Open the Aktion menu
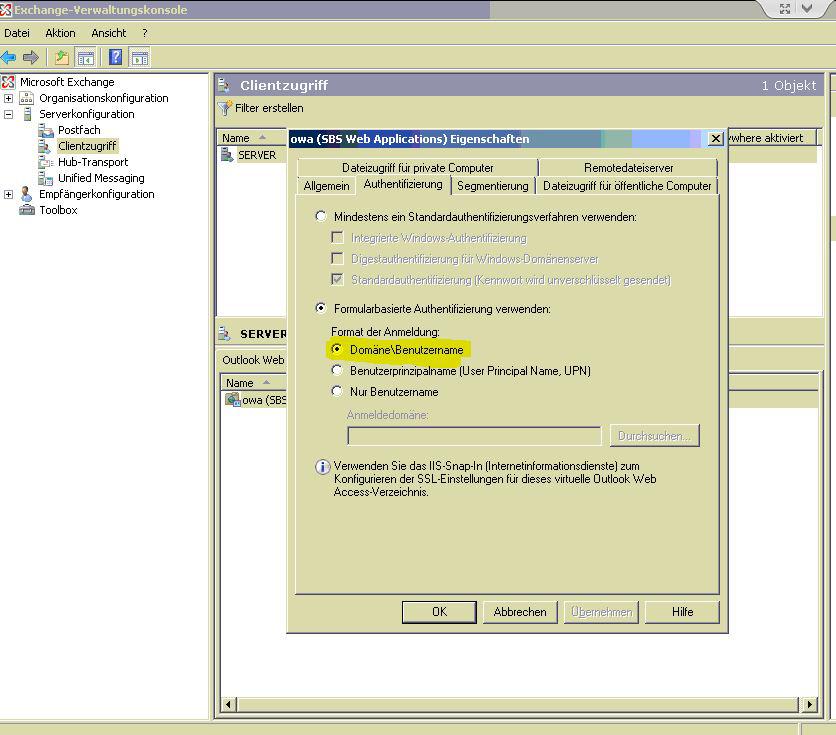The height and width of the screenshot is (735, 836). [x=60, y=33]
